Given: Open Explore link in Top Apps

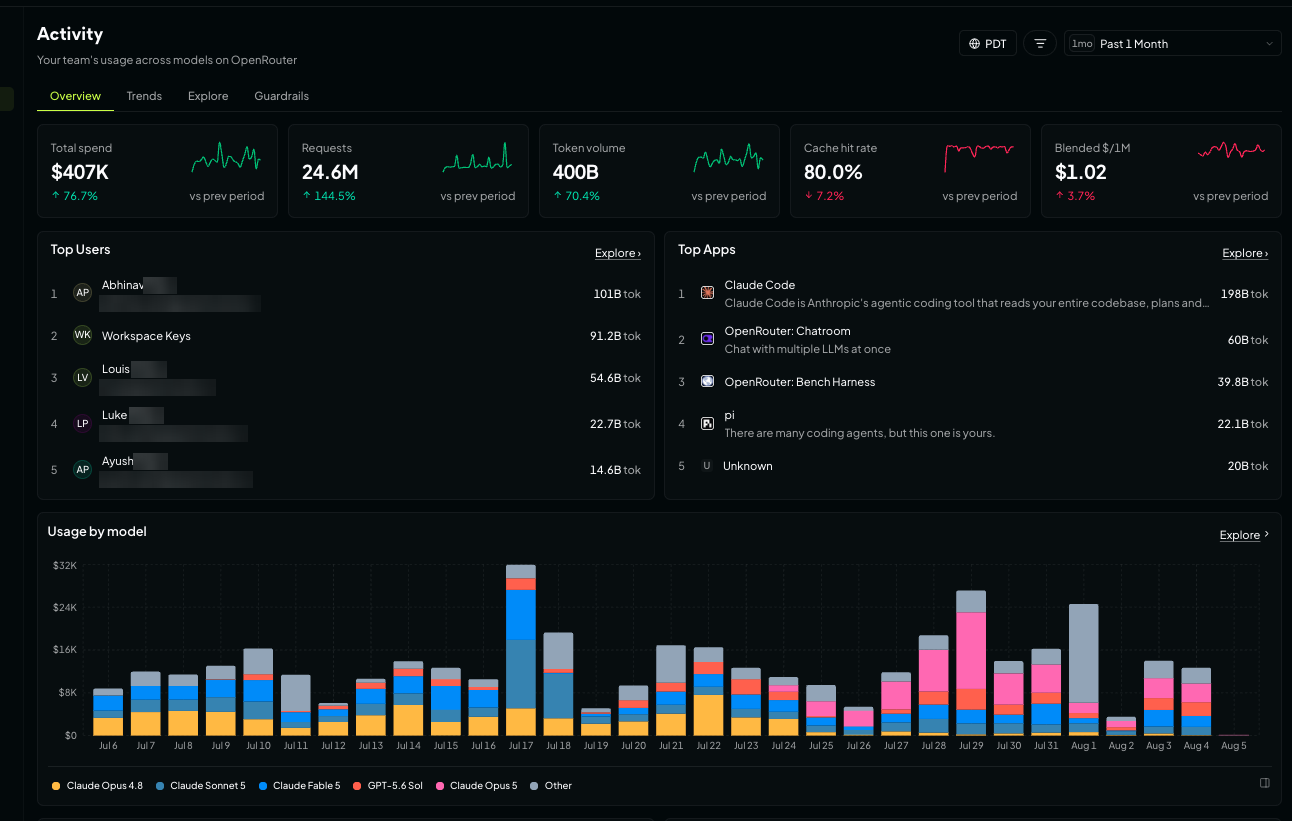Looking at the screenshot, I should (x=1245, y=253).
